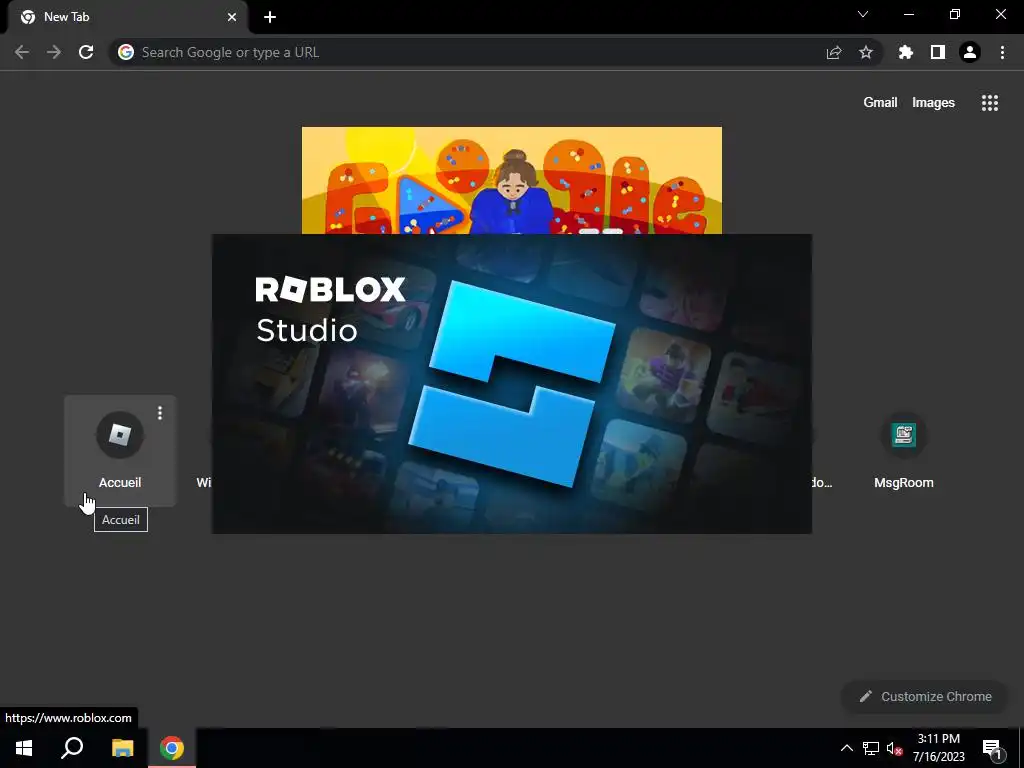Close the New Tab tab
The height and width of the screenshot is (768, 1024).
pyautogui.click(x=232, y=17)
